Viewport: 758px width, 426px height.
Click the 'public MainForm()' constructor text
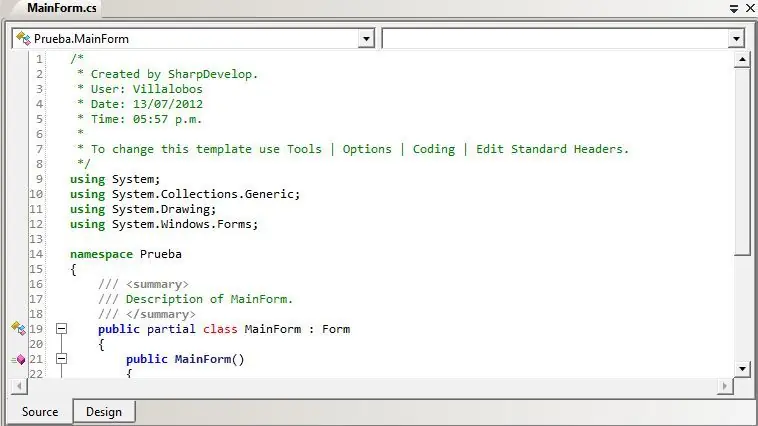(185, 359)
